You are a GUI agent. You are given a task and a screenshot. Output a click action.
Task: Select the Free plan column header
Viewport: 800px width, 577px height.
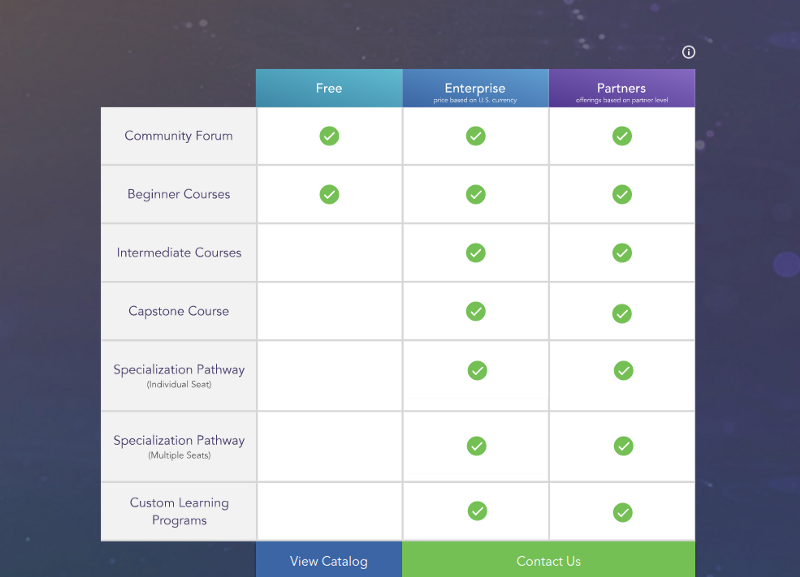[x=329, y=88]
